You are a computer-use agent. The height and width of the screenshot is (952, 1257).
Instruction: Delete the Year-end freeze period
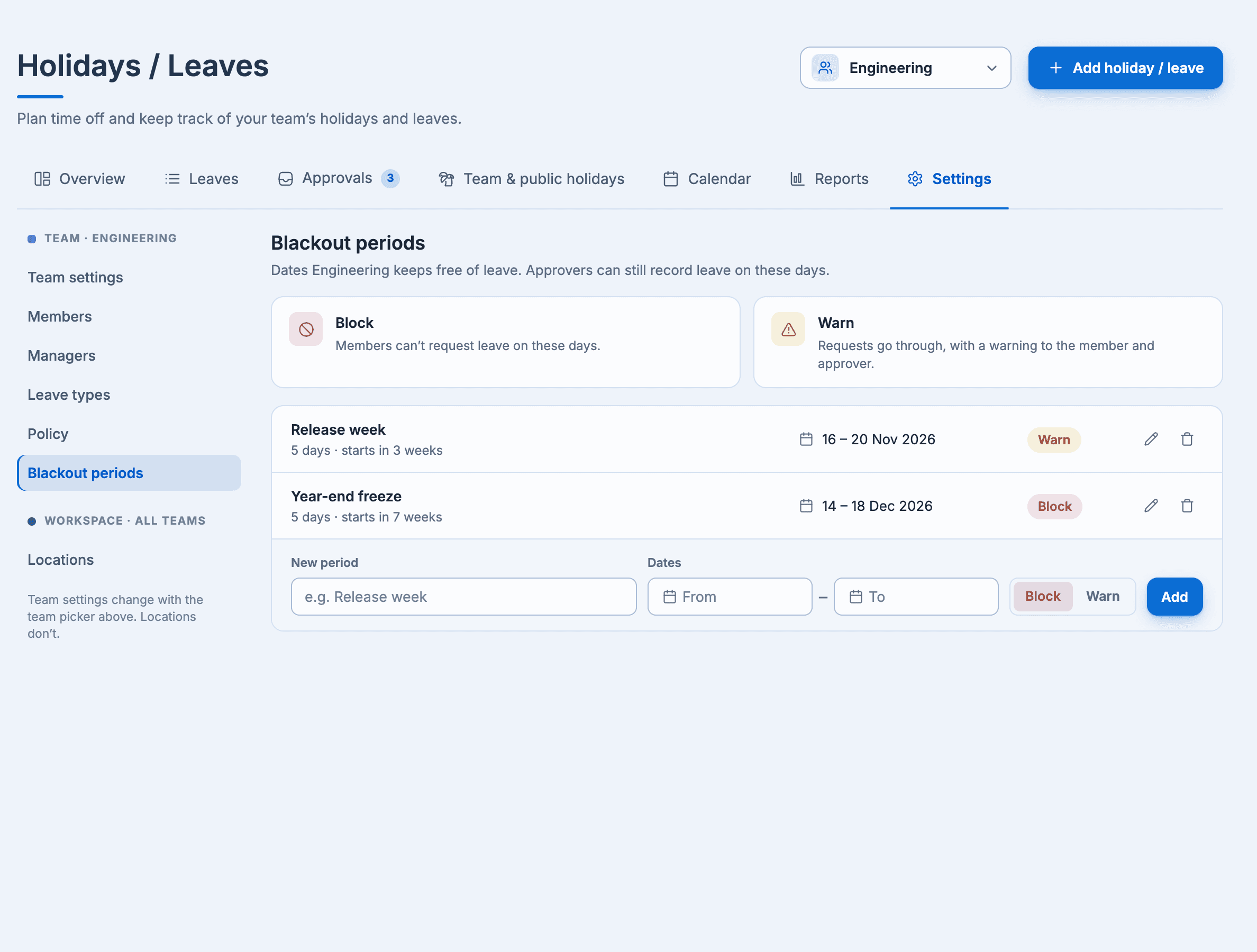click(x=1187, y=506)
